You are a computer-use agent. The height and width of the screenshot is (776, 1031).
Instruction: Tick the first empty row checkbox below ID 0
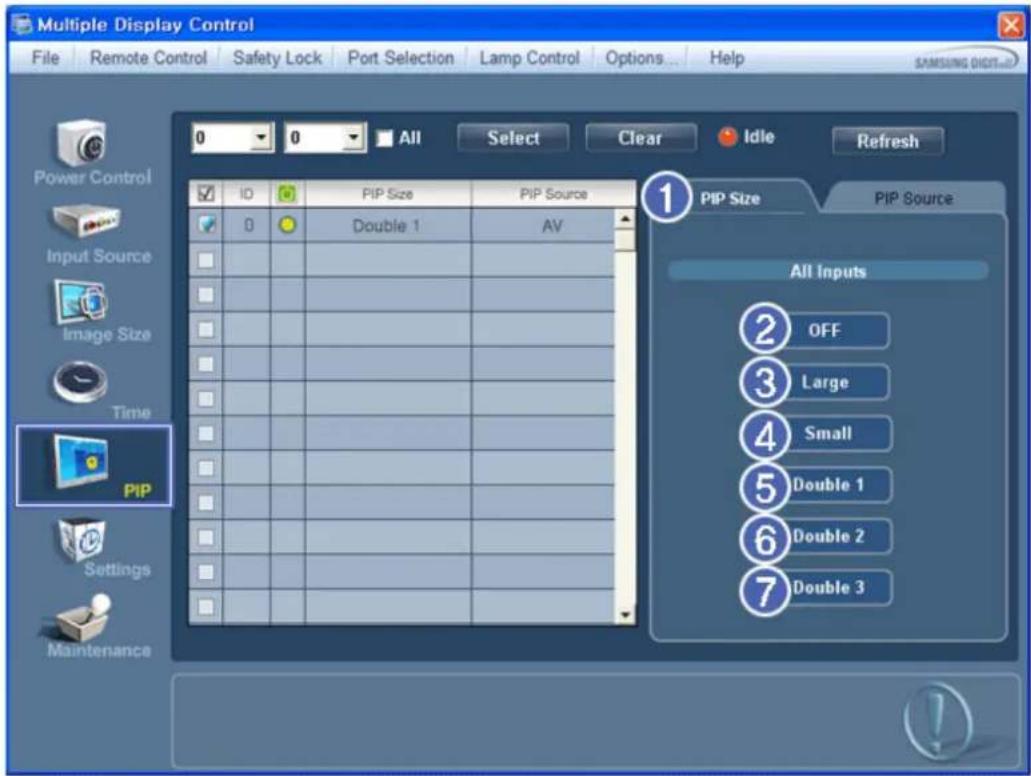pos(206,260)
